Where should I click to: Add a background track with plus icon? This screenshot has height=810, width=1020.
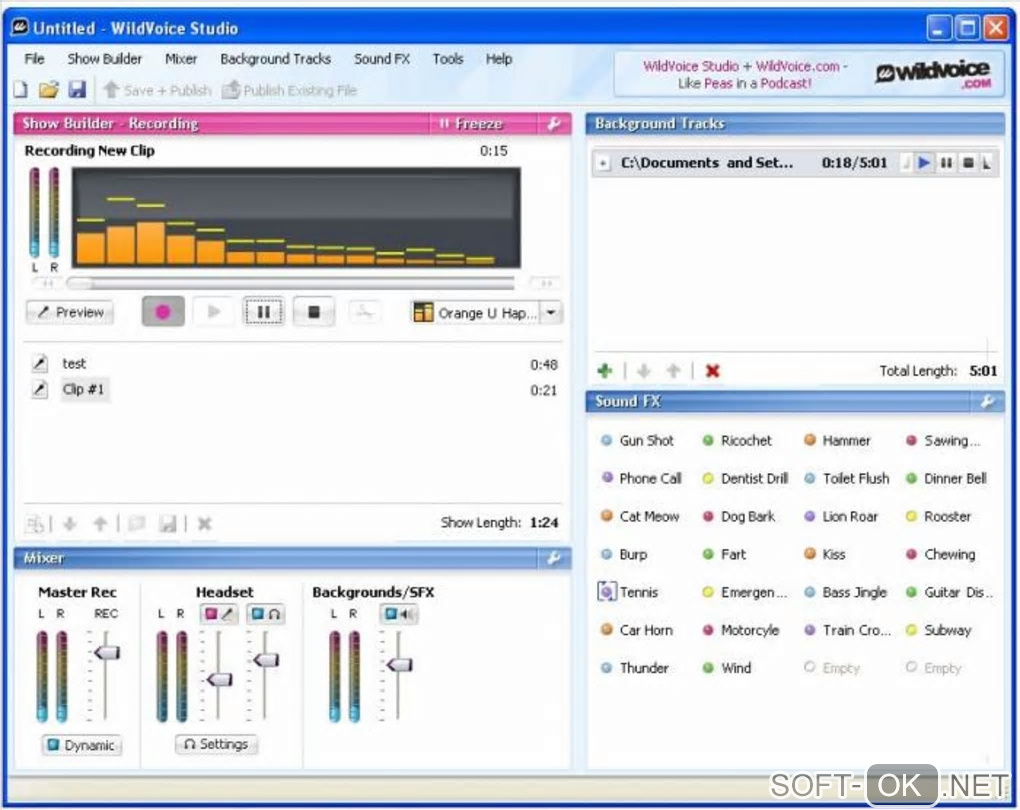coord(605,371)
